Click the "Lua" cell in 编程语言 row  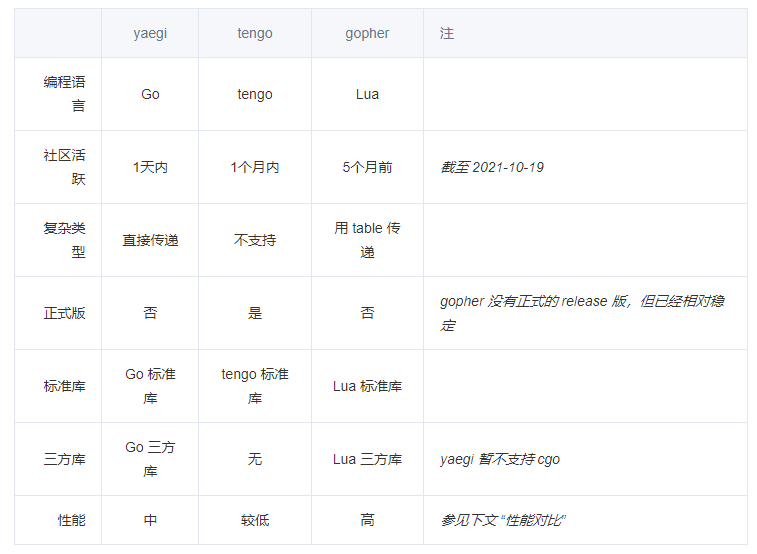tap(367, 94)
